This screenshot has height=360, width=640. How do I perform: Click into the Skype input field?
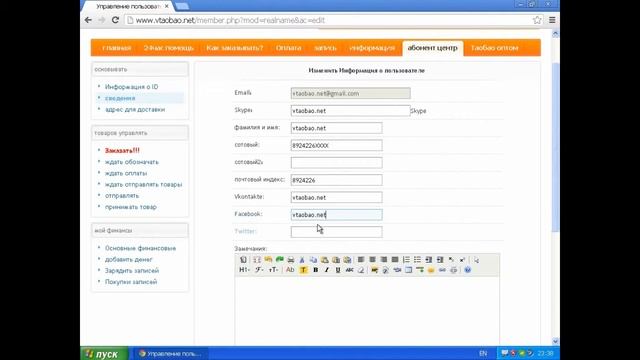pyautogui.click(x=350, y=111)
